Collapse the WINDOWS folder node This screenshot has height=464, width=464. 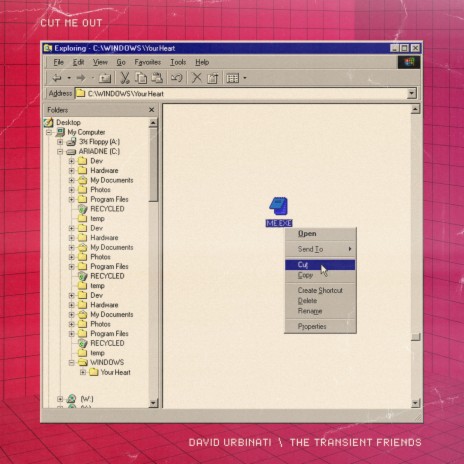coord(71,363)
